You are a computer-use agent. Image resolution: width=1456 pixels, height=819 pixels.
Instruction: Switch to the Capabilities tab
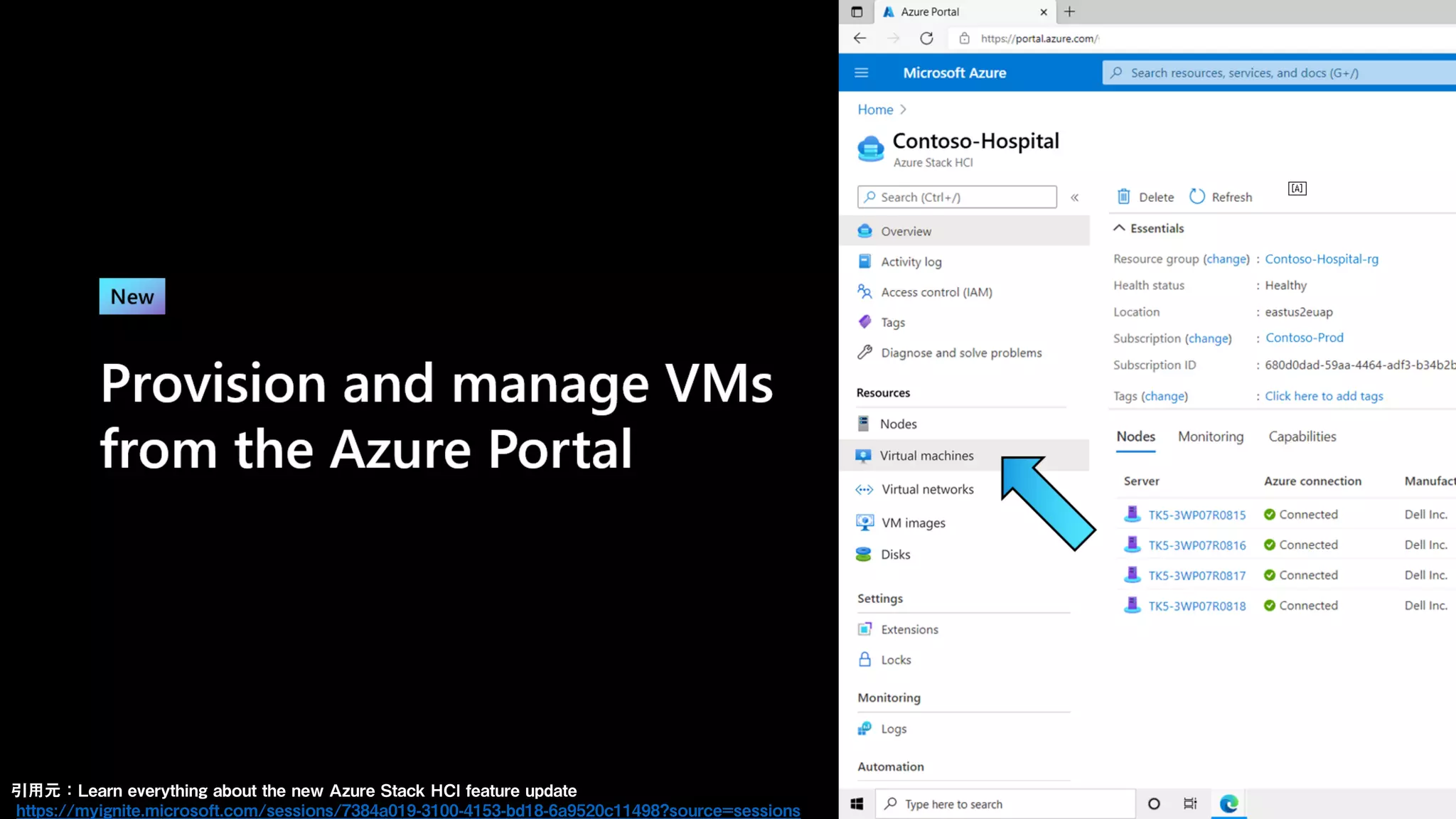click(1302, 437)
